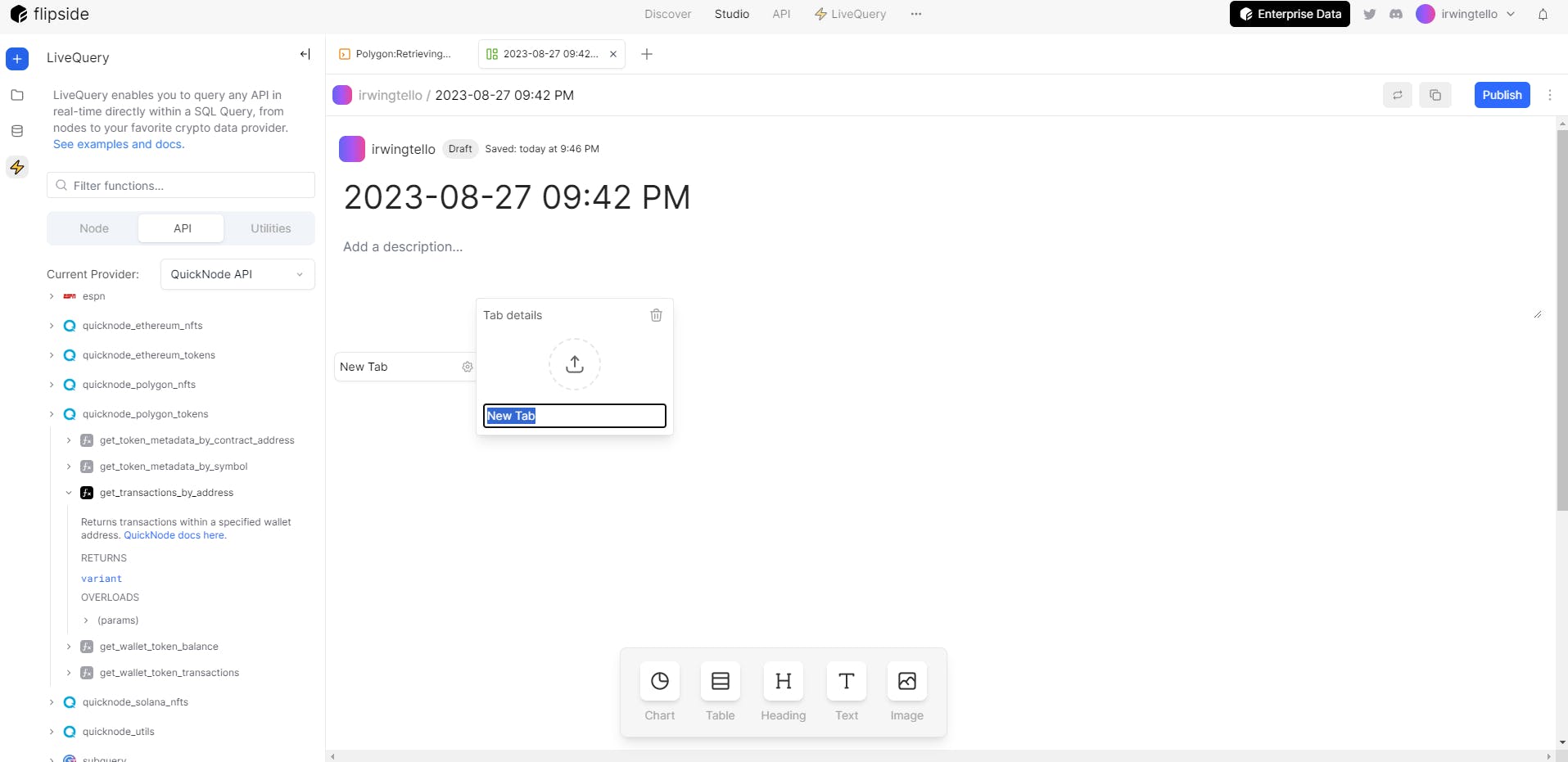The width and height of the screenshot is (1568, 762).
Task: Click the variant return type text
Action: click(x=102, y=579)
